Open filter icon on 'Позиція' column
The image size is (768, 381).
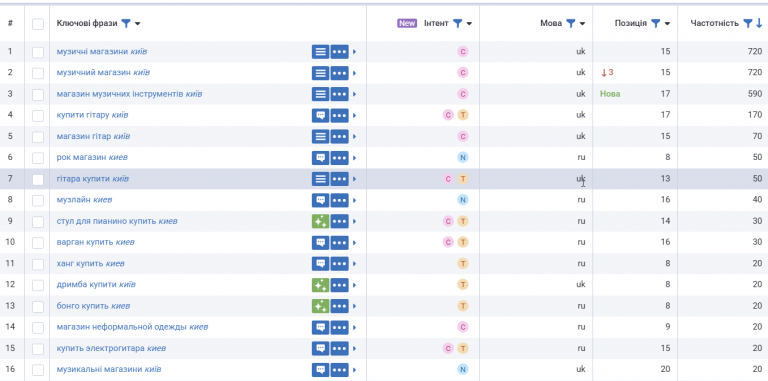(x=655, y=23)
